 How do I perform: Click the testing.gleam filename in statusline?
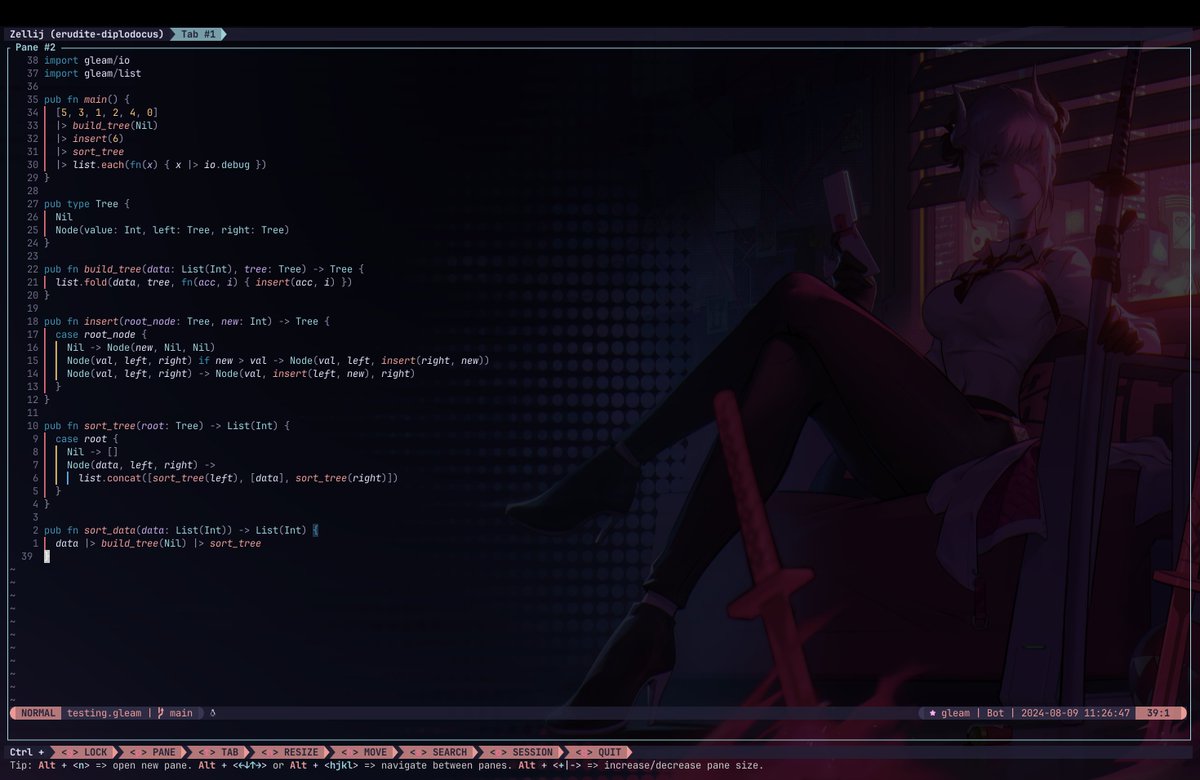pyautogui.click(x=104, y=713)
